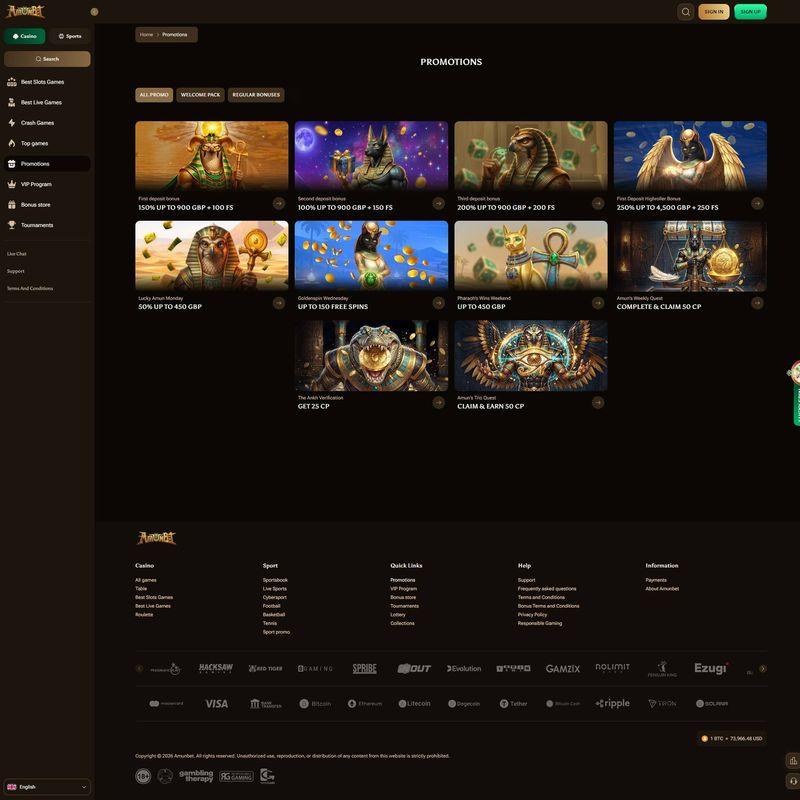This screenshot has width=800, height=800.
Task: Click the Home breadcrumb link
Action: (146, 35)
